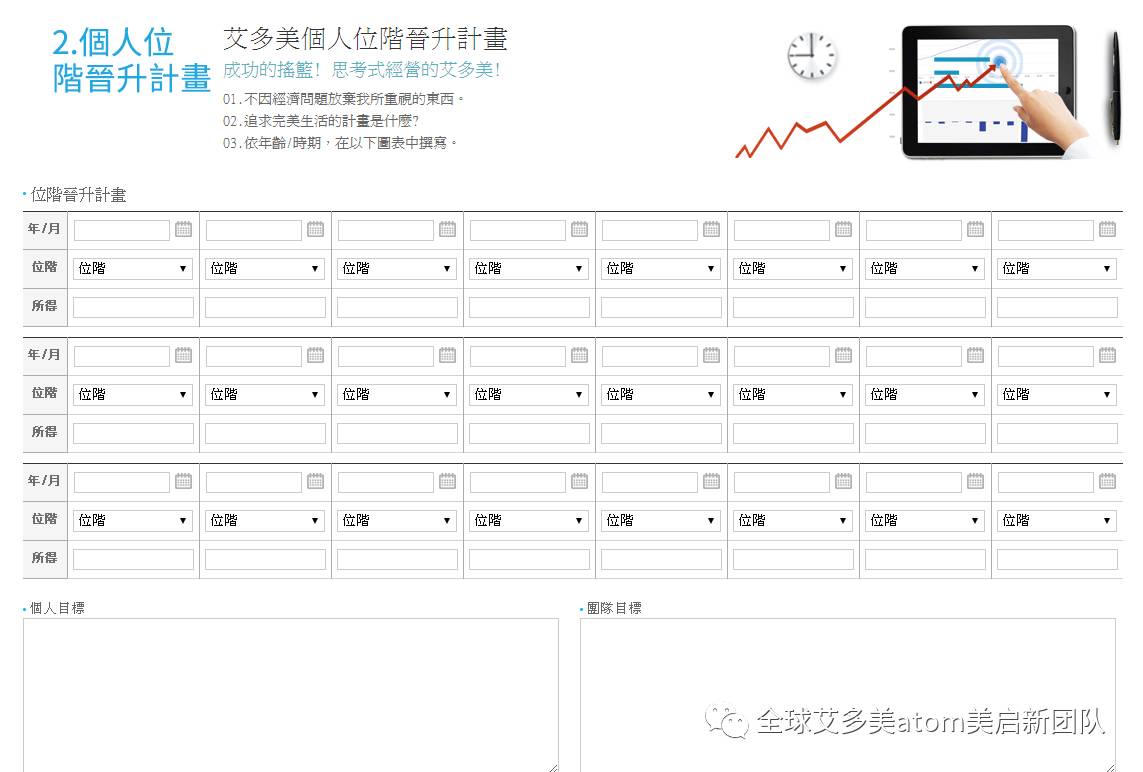The image size is (1143, 772).
Task: Click 所得 income field in second table, column 7
Action: click(x=925, y=433)
